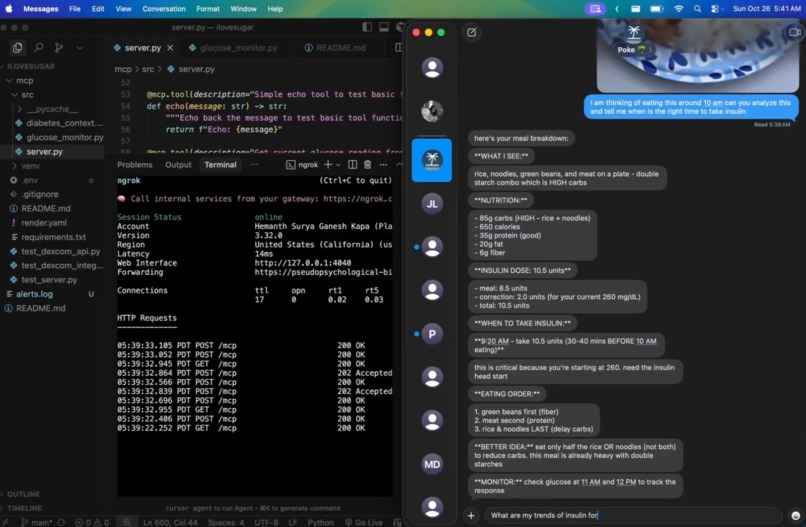Select the Terminal panel tab
This screenshot has height=527, width=806.
tap(220, 165)
